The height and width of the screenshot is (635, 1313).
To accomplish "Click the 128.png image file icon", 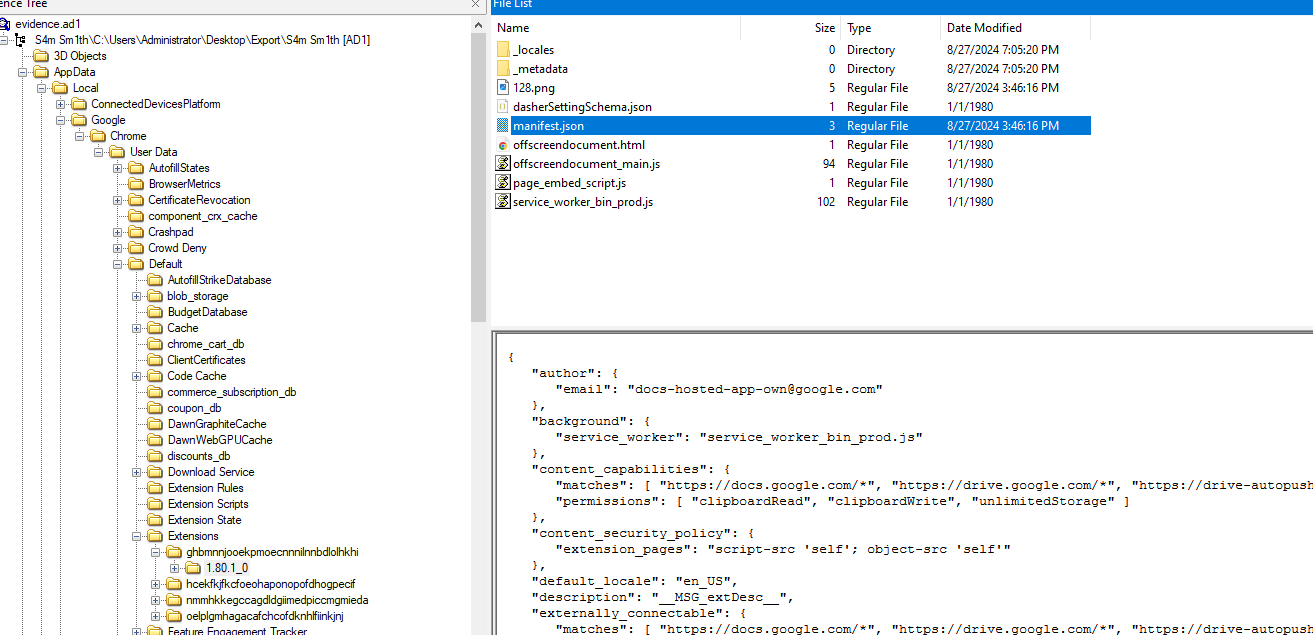I will pos(504,88).
